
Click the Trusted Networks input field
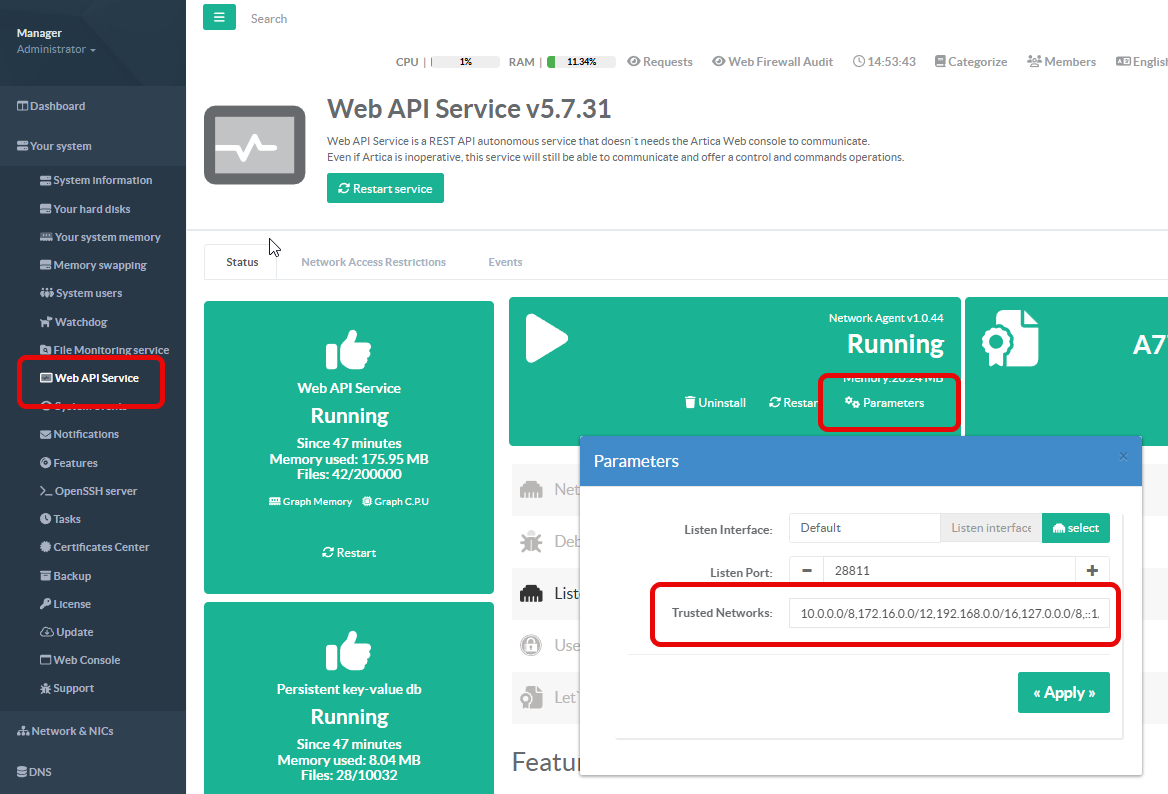coord(948,612)
